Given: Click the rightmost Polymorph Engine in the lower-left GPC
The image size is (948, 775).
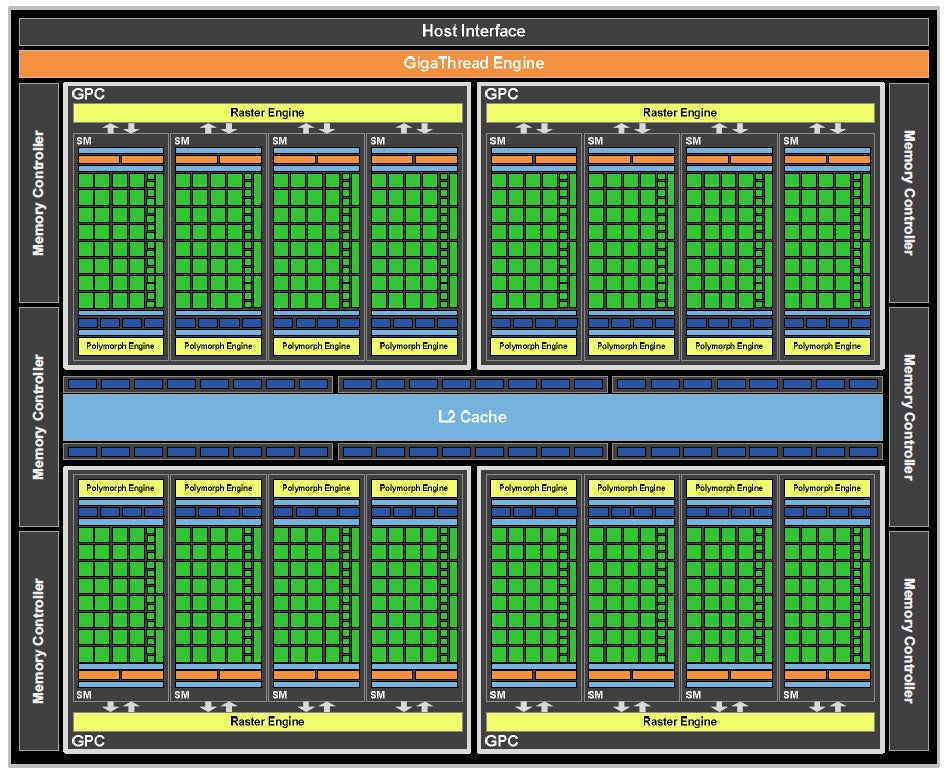Looking at the screenshot, I should [414, 488].
